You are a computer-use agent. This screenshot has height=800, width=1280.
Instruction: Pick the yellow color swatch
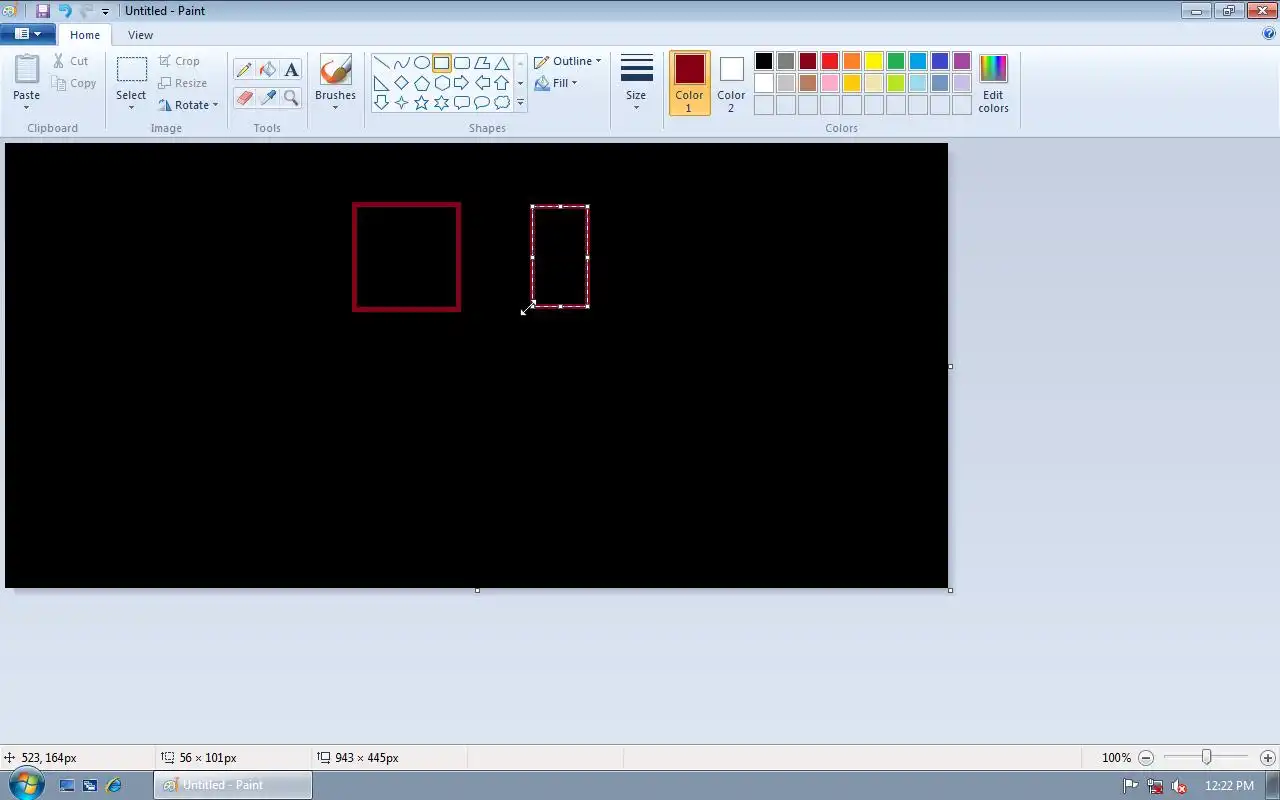pos(874,61)
